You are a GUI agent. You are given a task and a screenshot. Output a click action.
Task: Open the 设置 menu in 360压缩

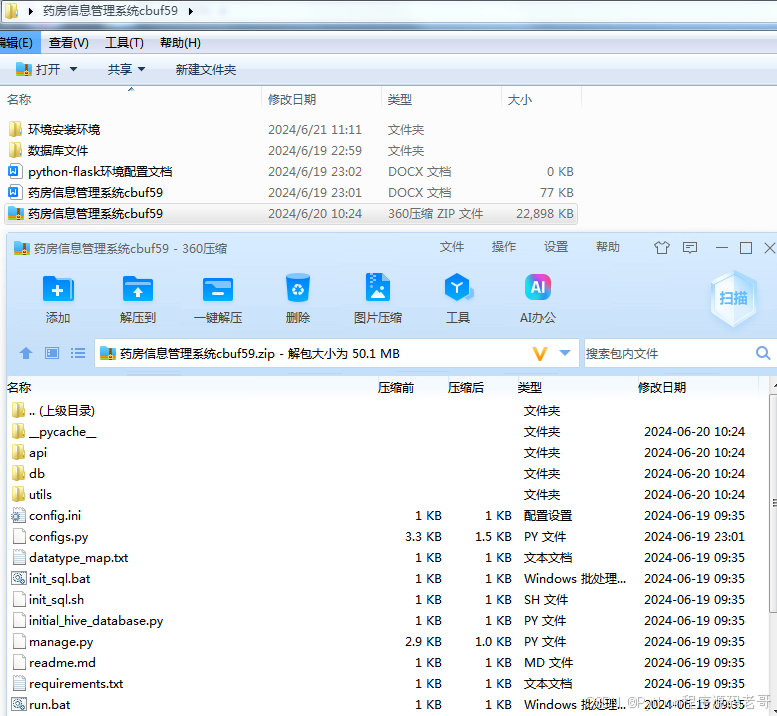point(555,247)
